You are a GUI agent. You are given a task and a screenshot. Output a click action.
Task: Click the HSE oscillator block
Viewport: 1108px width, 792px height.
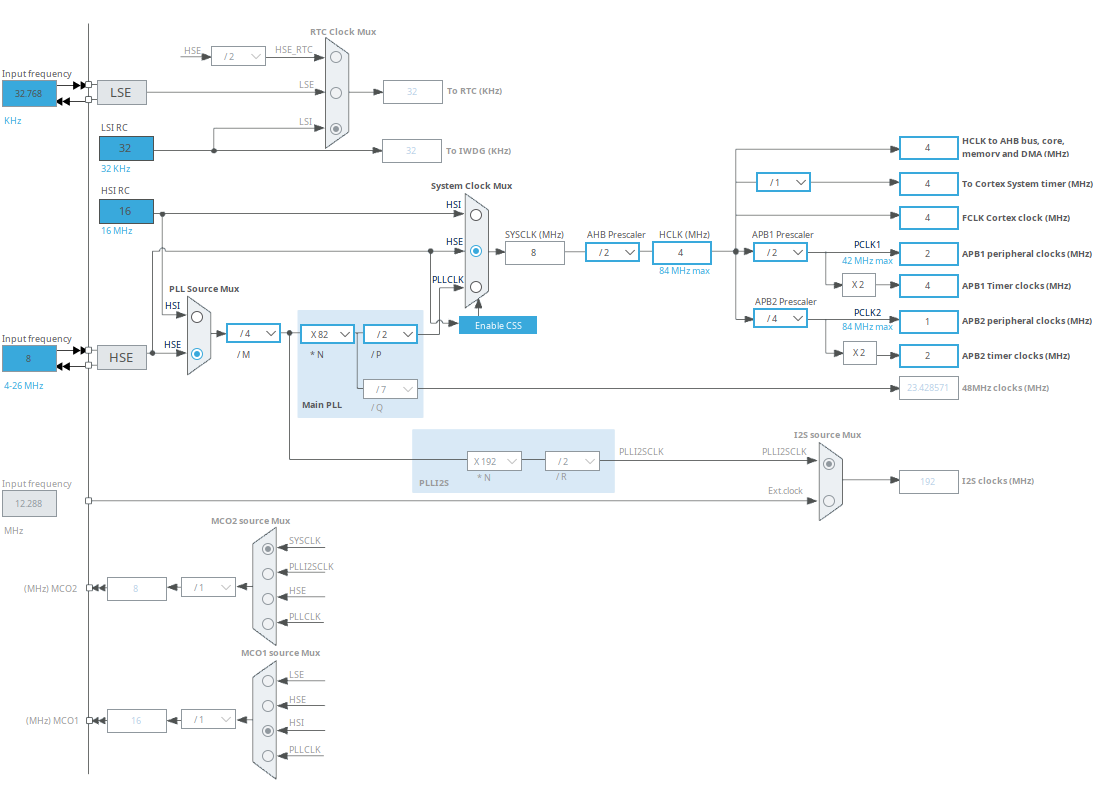click(x=122, y=357)
